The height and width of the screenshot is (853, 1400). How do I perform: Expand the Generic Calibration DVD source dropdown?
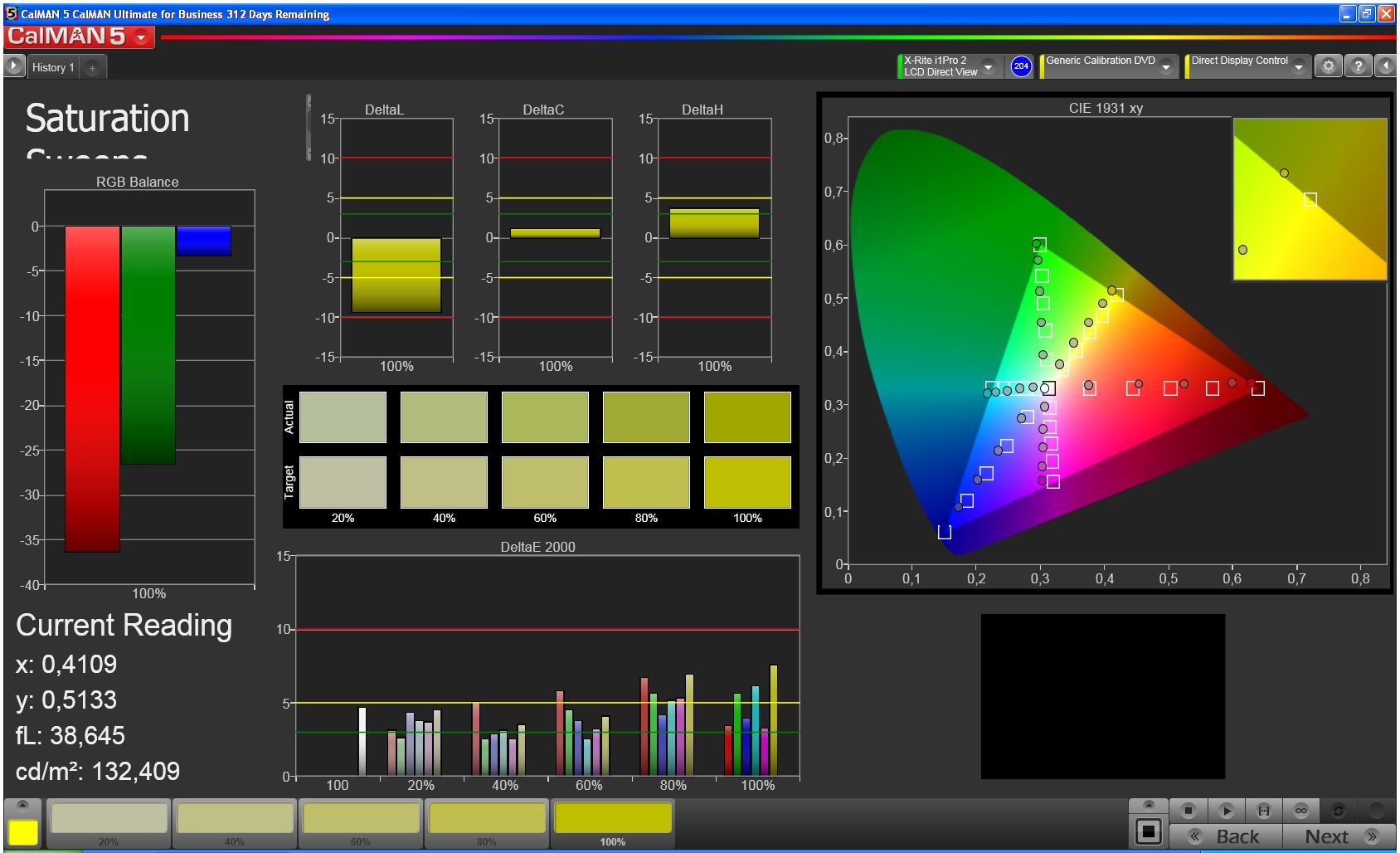(1166, 67)
